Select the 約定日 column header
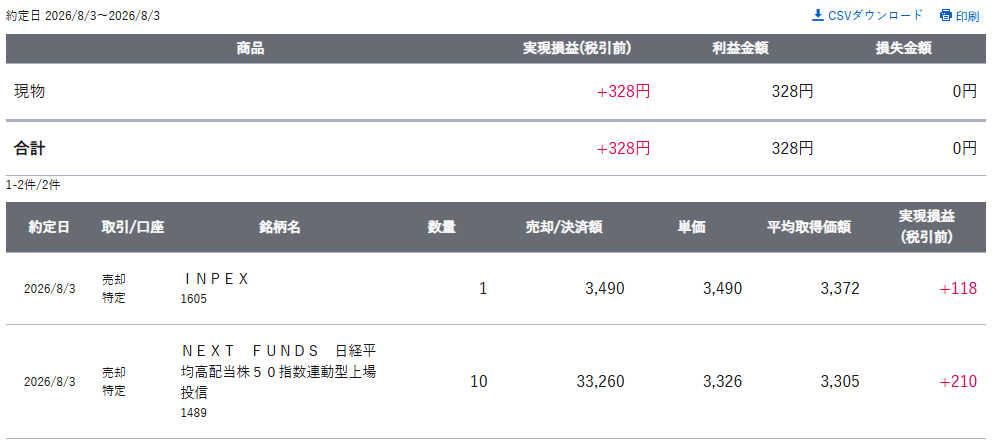The width and height of the screenshot is (993, 446). (49, 227)
